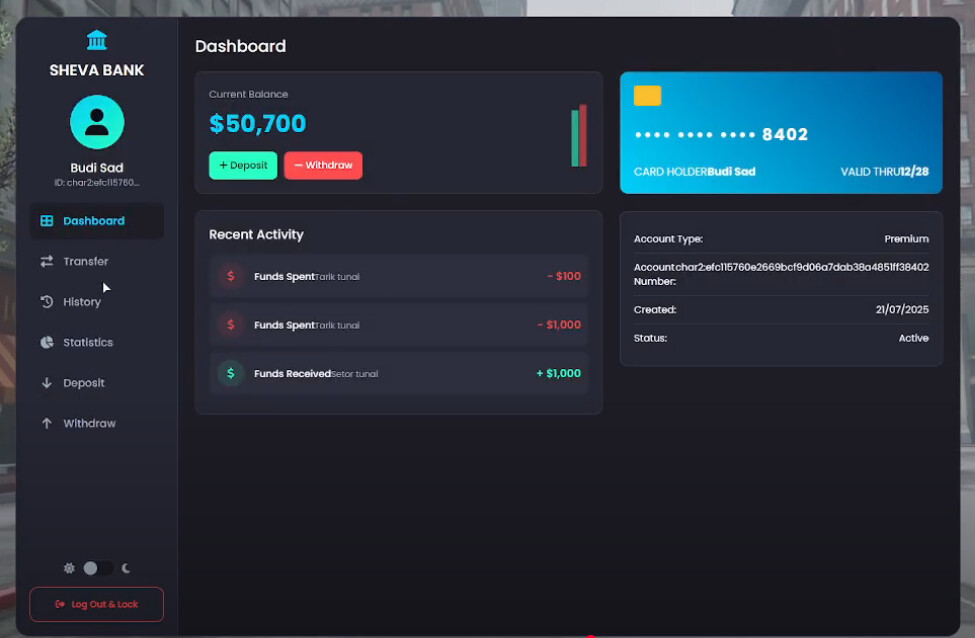
Task: Click the - $100 amount in recent activity
Action: point(564,276)
